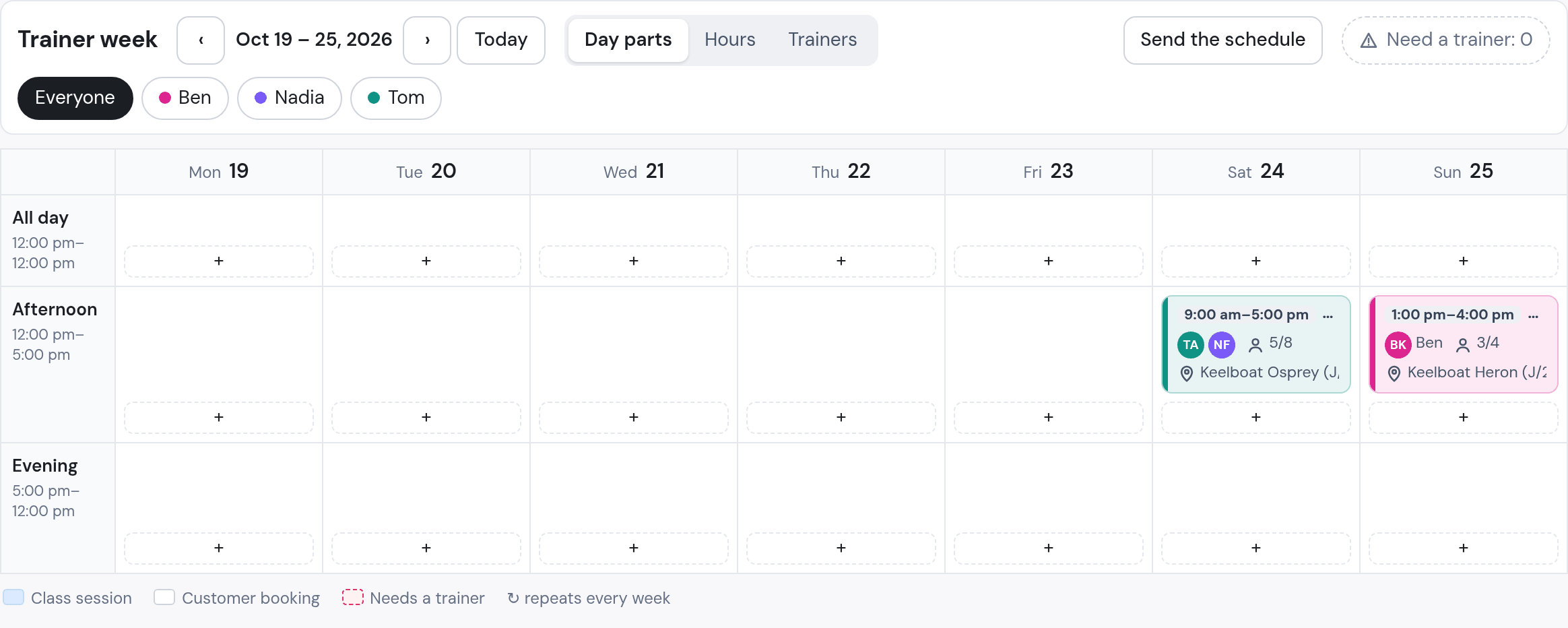The image size is (1568, 628).
Task: Click the repeats every week legend
Action: (589, 598)
